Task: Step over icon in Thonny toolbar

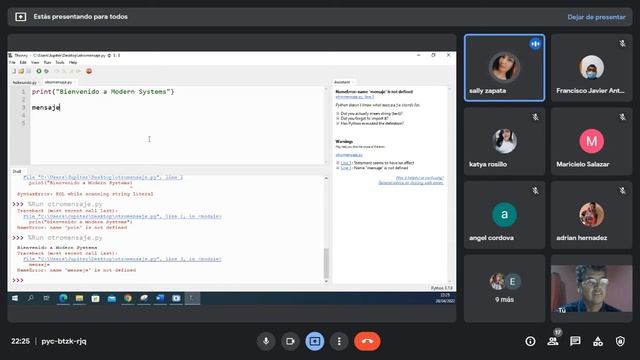Action: tap(56, 71)
